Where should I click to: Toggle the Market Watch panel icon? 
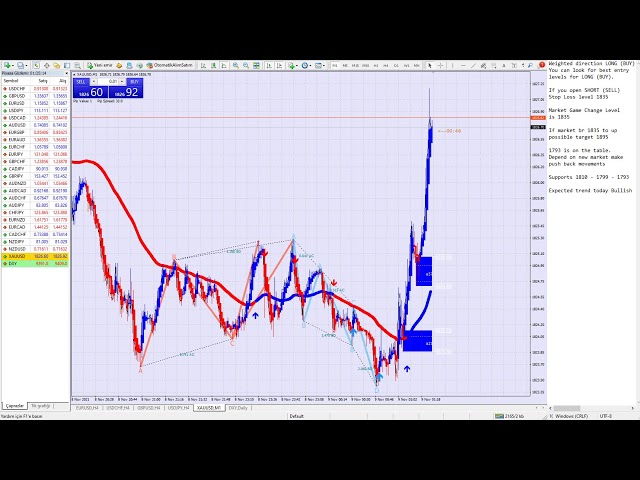tap(36, 65)
